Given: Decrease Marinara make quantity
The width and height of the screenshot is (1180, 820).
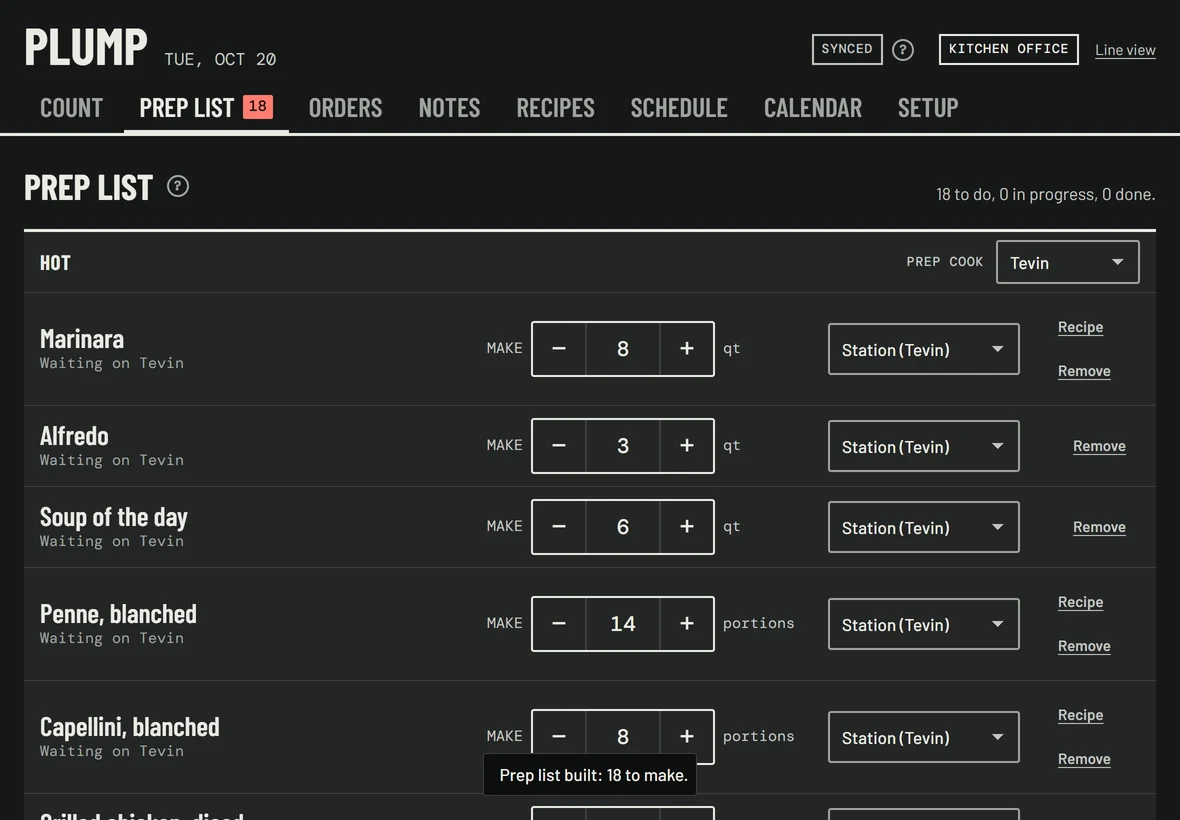Looking at the screenshot, I should (x=558, y=349).
